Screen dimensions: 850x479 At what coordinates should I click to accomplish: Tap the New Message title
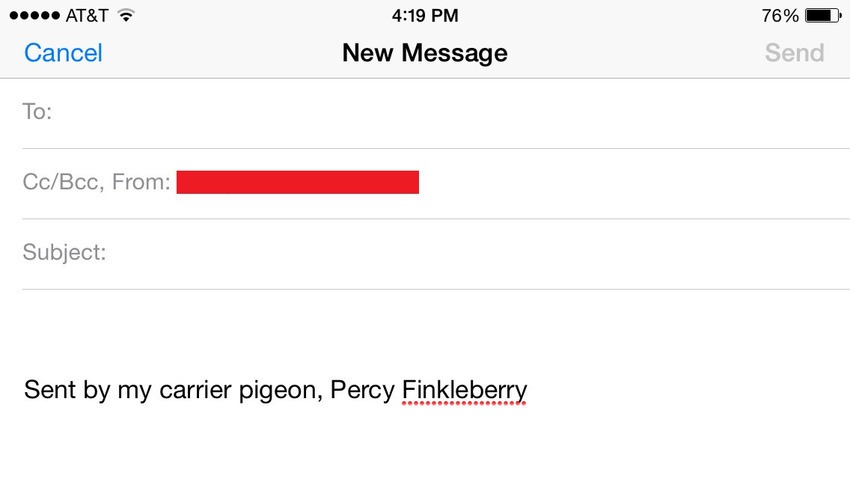click(425, 53)
